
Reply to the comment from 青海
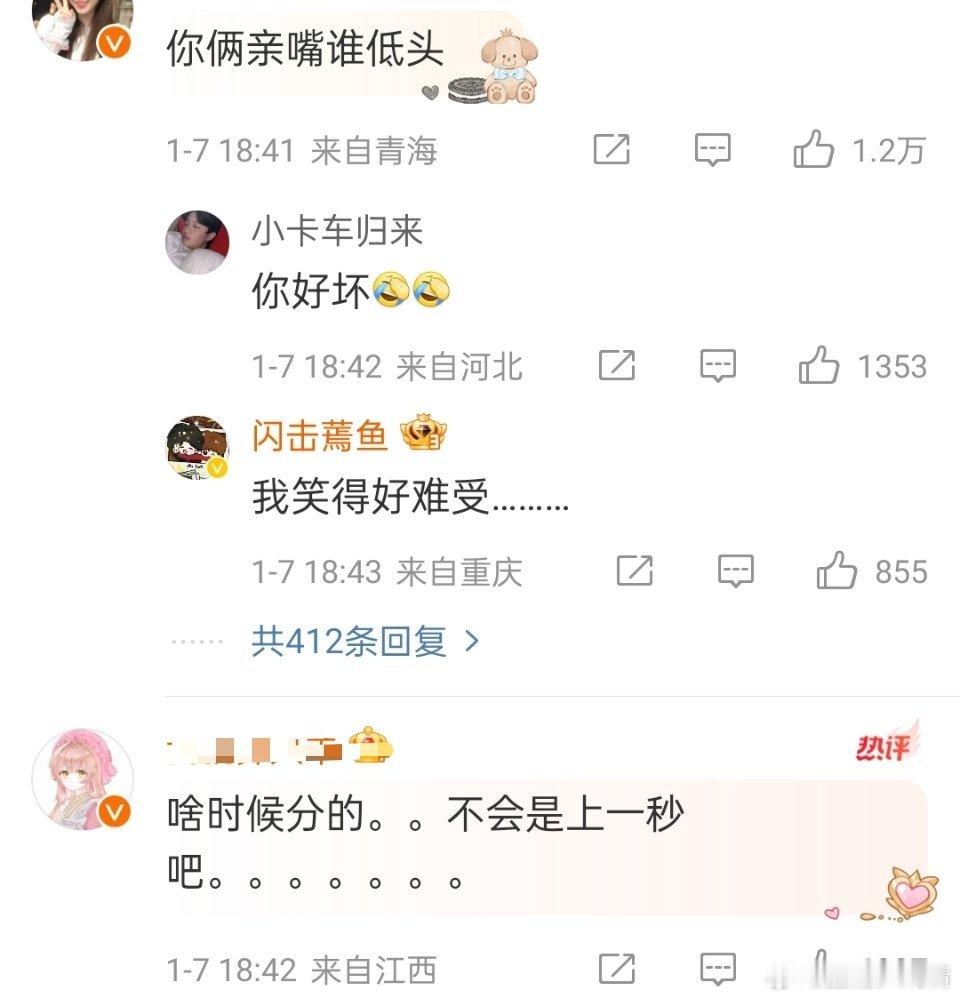(x=712, y=150)
